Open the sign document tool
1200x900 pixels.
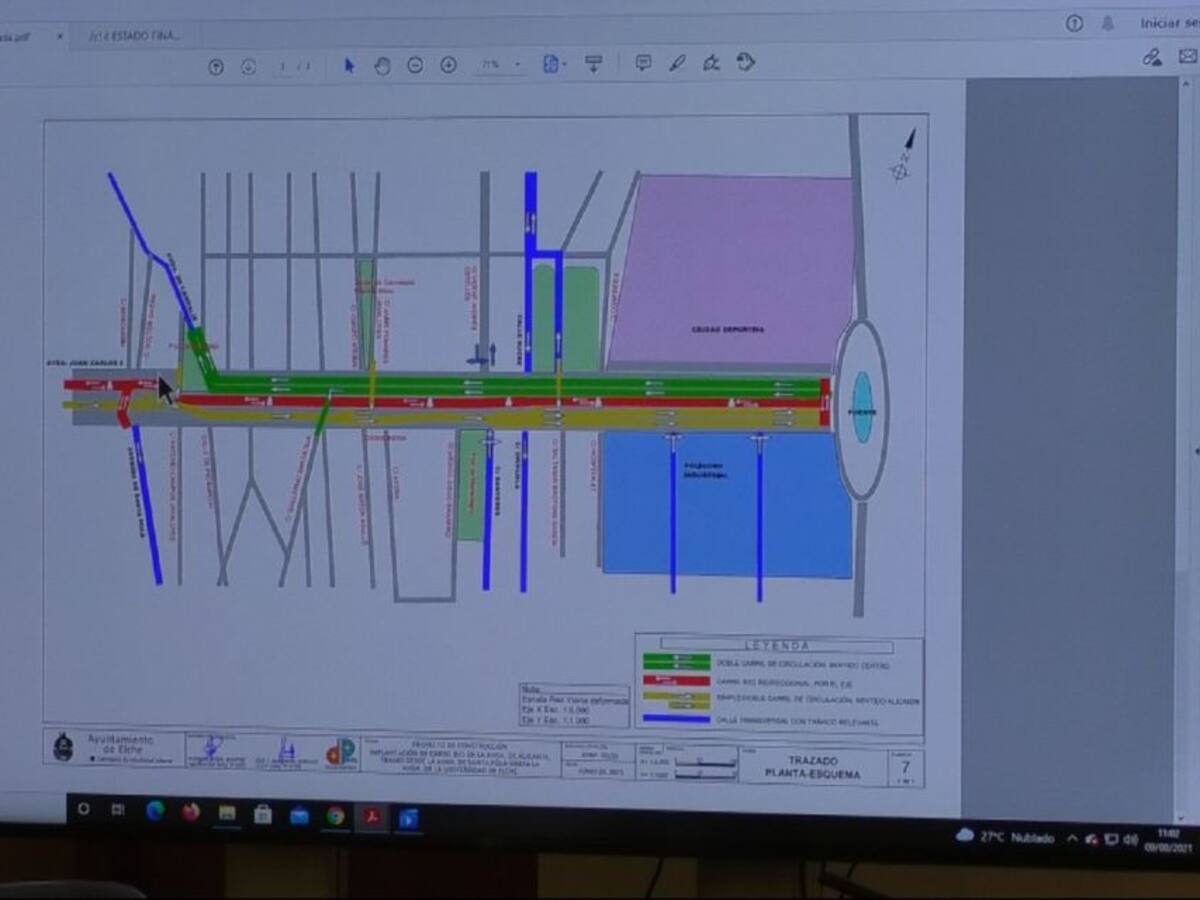click(x=711, y=63)
